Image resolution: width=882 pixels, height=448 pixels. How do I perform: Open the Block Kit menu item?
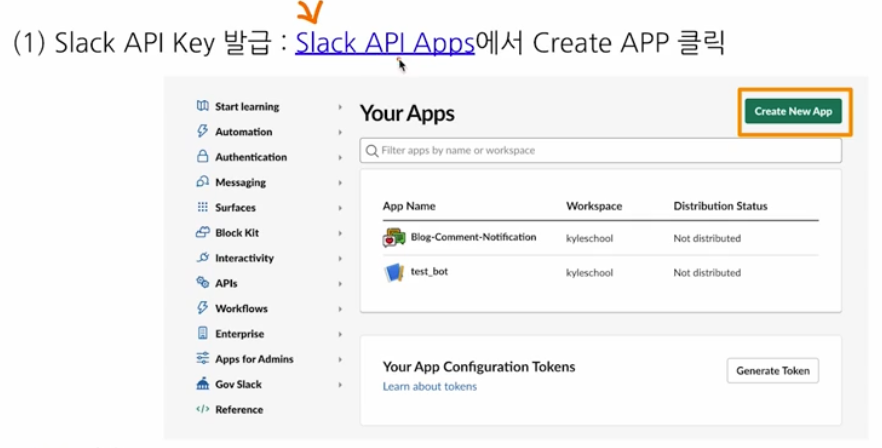[237, 232]
